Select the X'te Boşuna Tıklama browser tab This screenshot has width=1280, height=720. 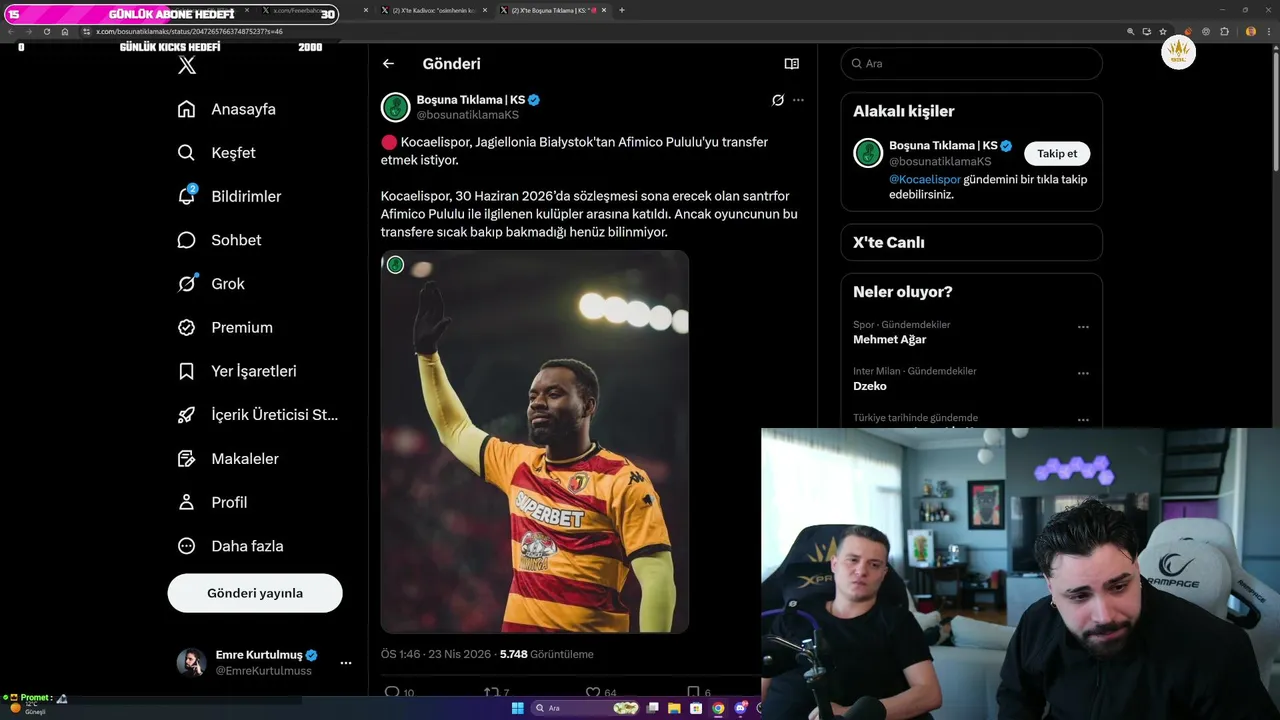tap(554, 10)
